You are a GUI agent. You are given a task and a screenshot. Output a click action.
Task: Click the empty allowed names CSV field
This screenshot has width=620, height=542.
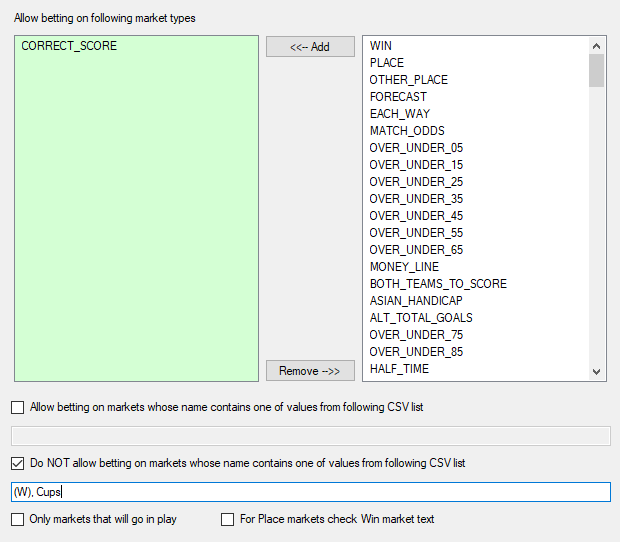(x=311, y=436)
